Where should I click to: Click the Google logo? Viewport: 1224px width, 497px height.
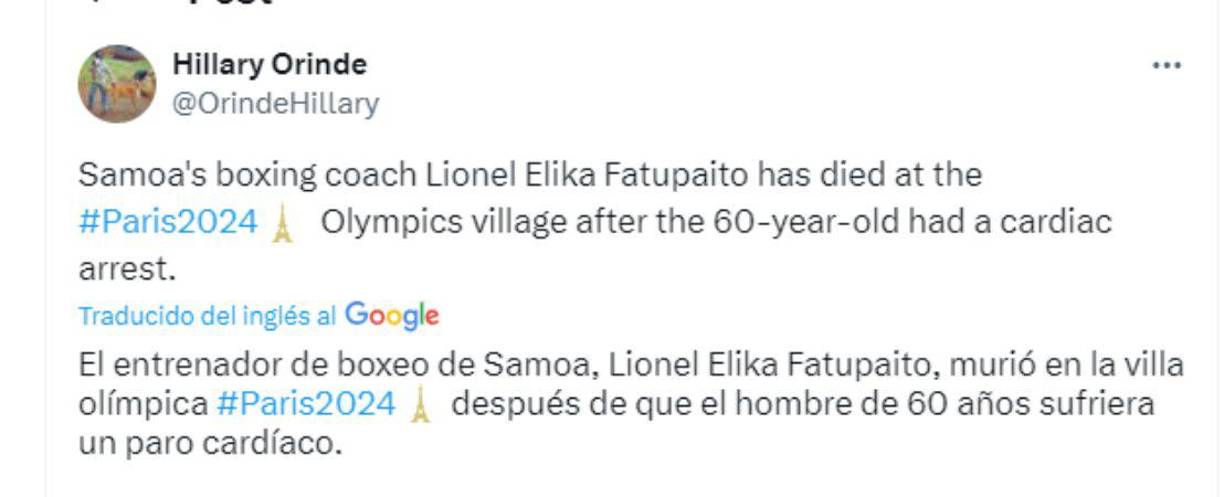coord(392,316)
